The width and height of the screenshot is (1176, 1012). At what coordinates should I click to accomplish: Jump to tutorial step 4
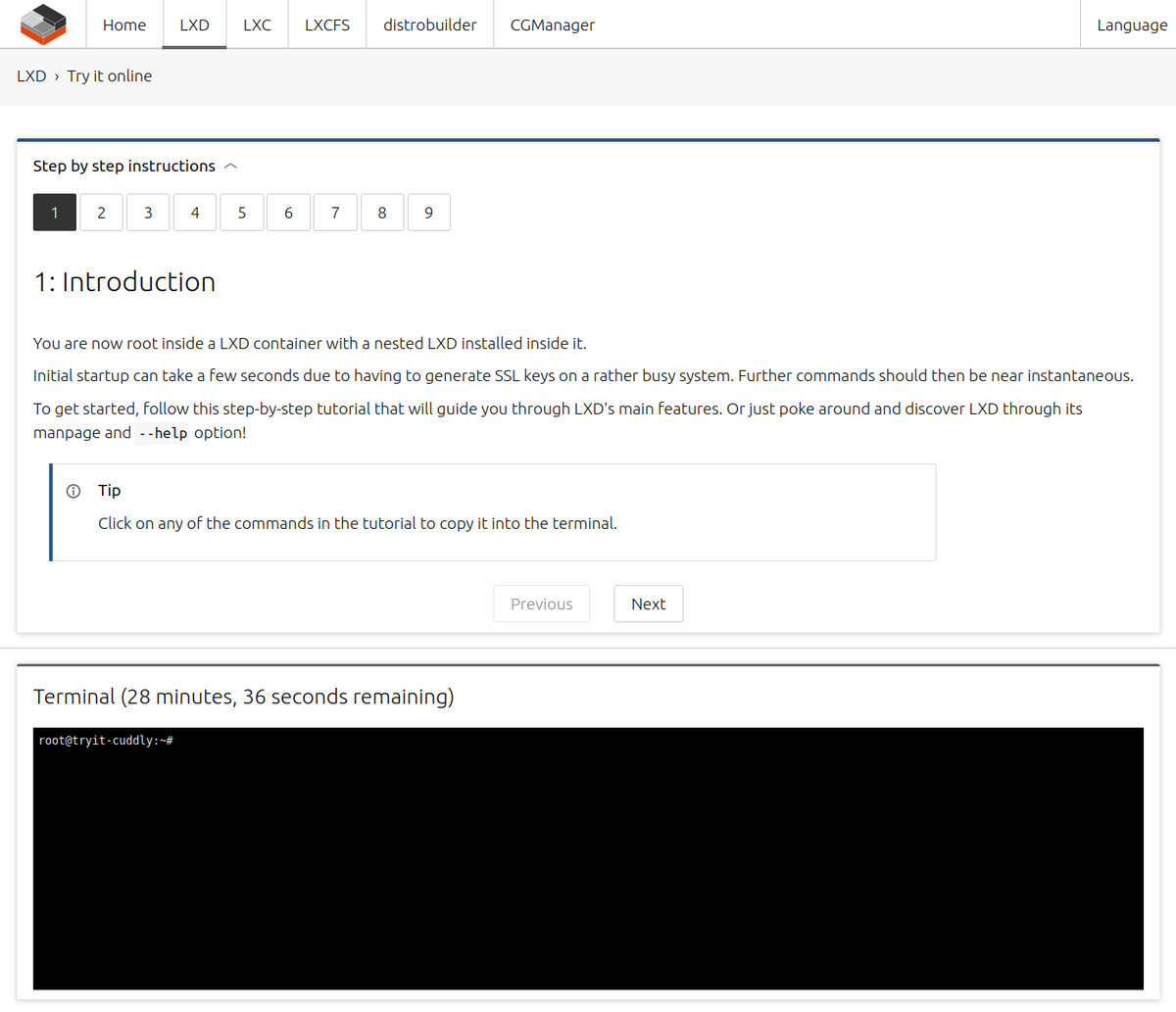[195, 213]
